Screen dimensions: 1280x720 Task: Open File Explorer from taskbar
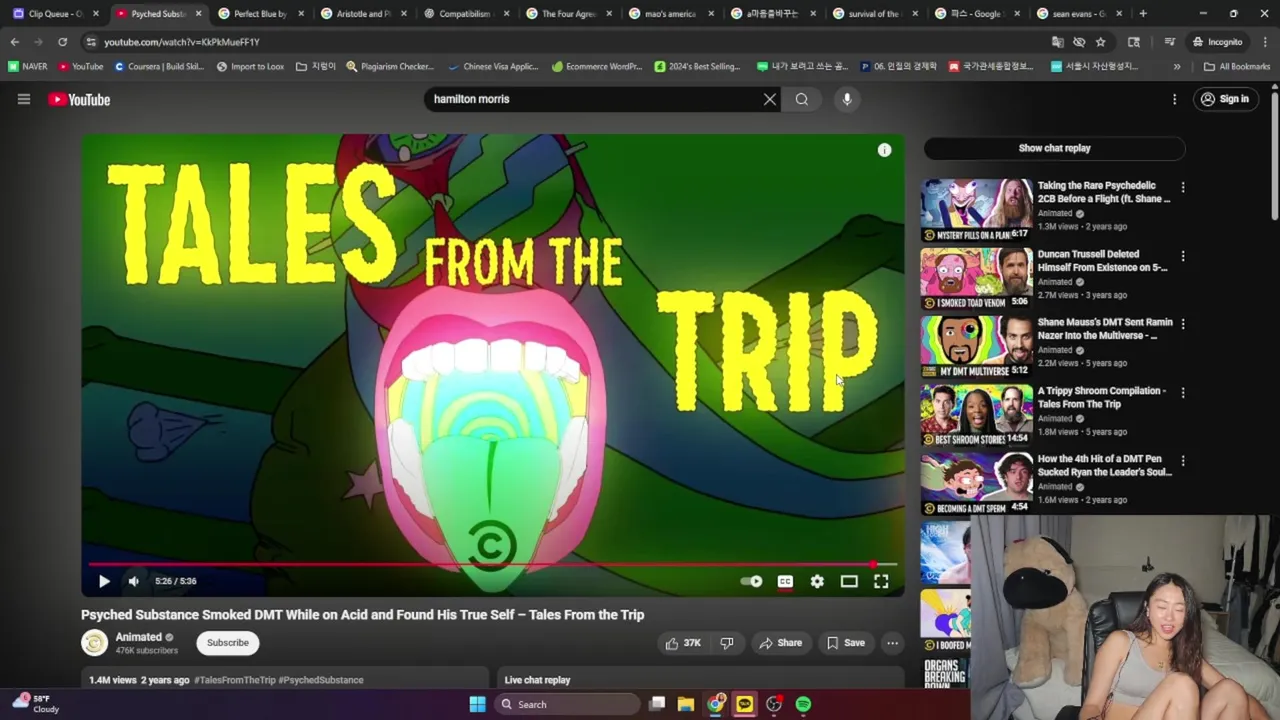(x=686, y=704)
